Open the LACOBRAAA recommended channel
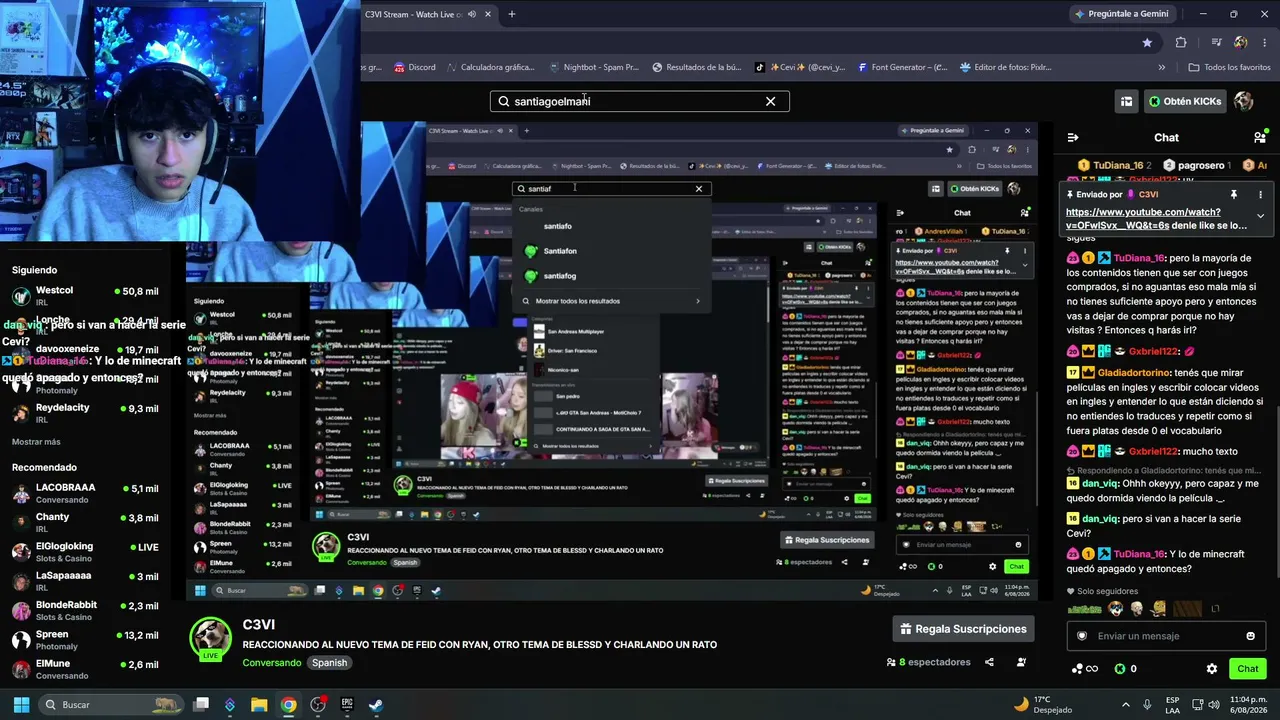Viewport: 1280px width, 720px height. 85,493
